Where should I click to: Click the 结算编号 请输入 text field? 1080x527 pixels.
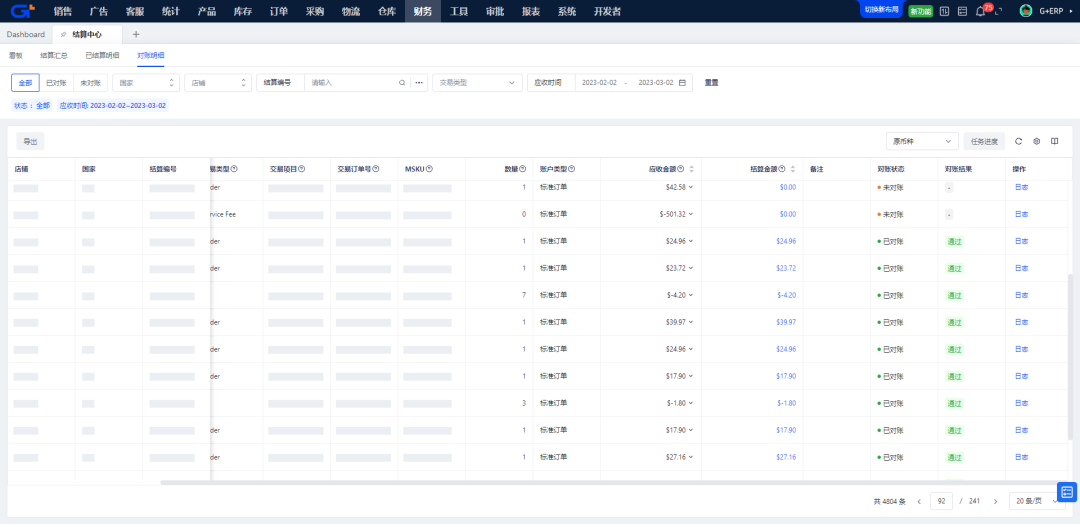click(352, 83)
